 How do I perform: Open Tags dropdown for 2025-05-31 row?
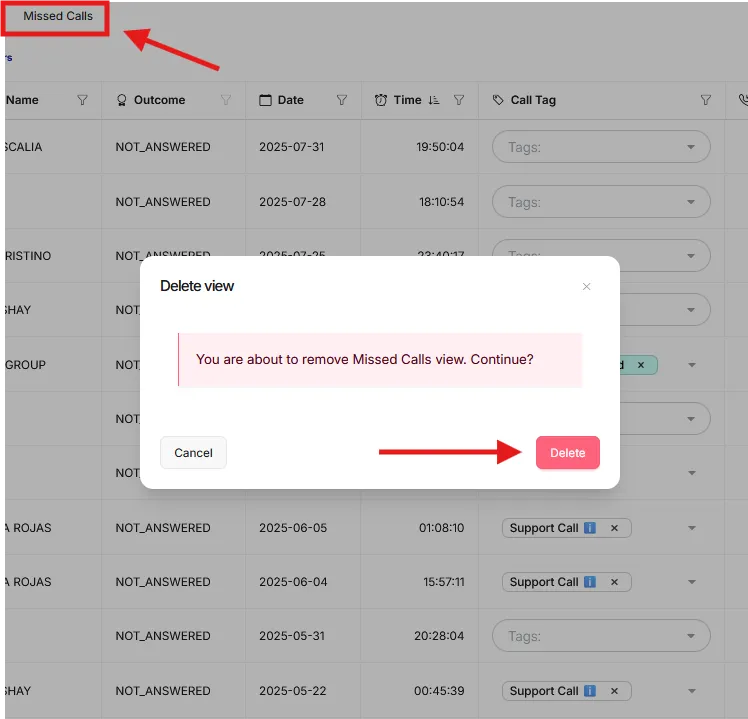pyautogui.click(x=601, y=636)
